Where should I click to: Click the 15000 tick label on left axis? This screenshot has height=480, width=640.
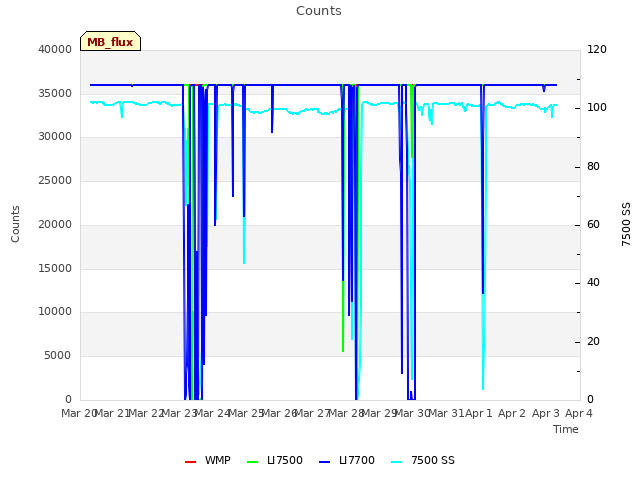tap(55, 269)
